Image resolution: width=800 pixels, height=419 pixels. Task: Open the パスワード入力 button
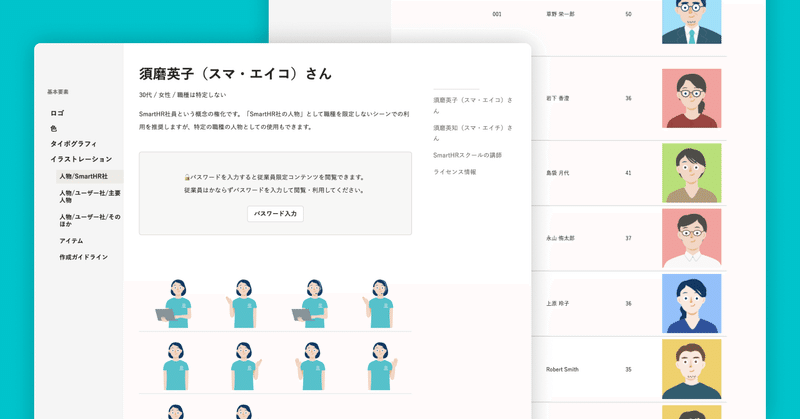276,214
